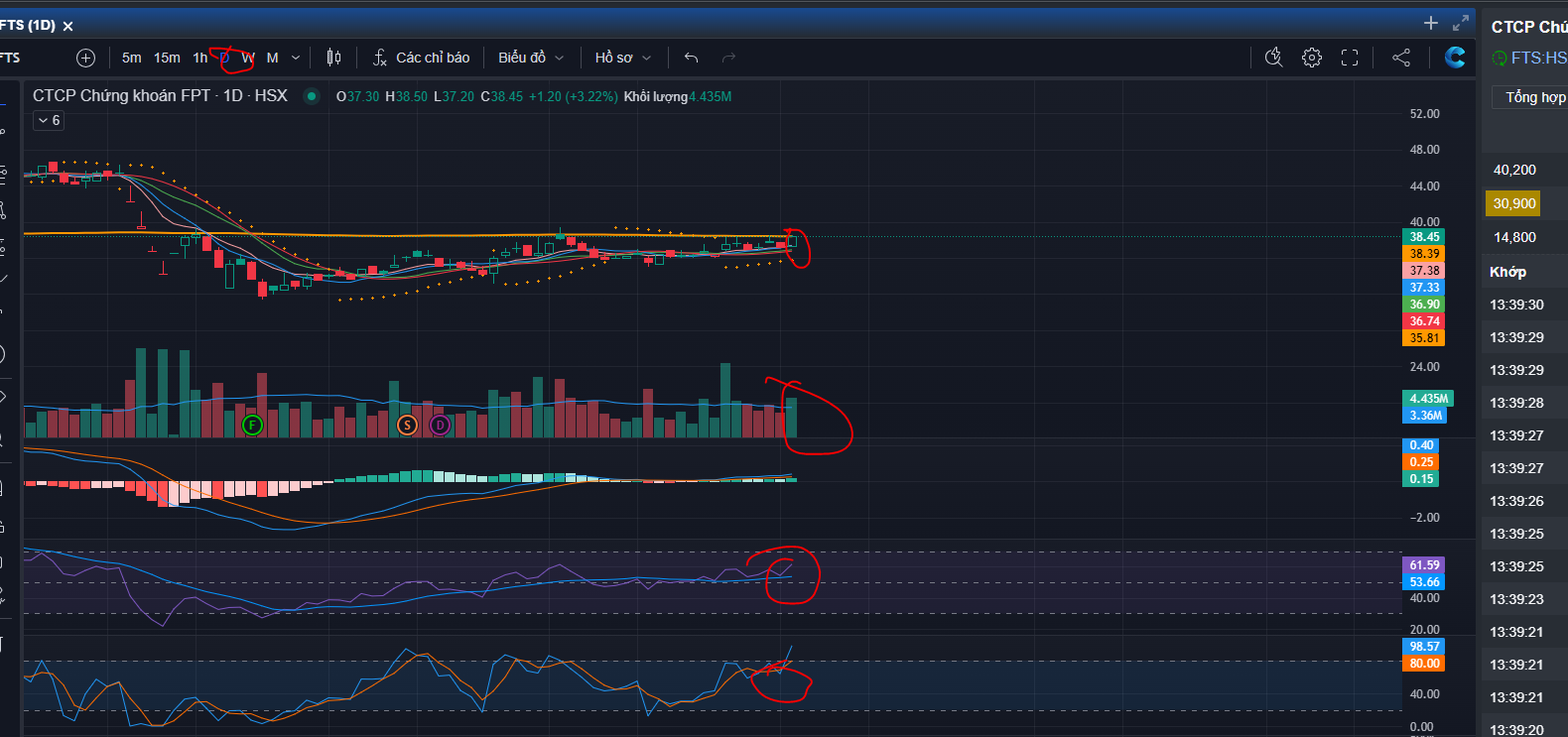This screenshot has width=1568, height=737.
Task: Click the 61.59 RSI value label
Action: pyautogui.click(x=1424, y=564)
